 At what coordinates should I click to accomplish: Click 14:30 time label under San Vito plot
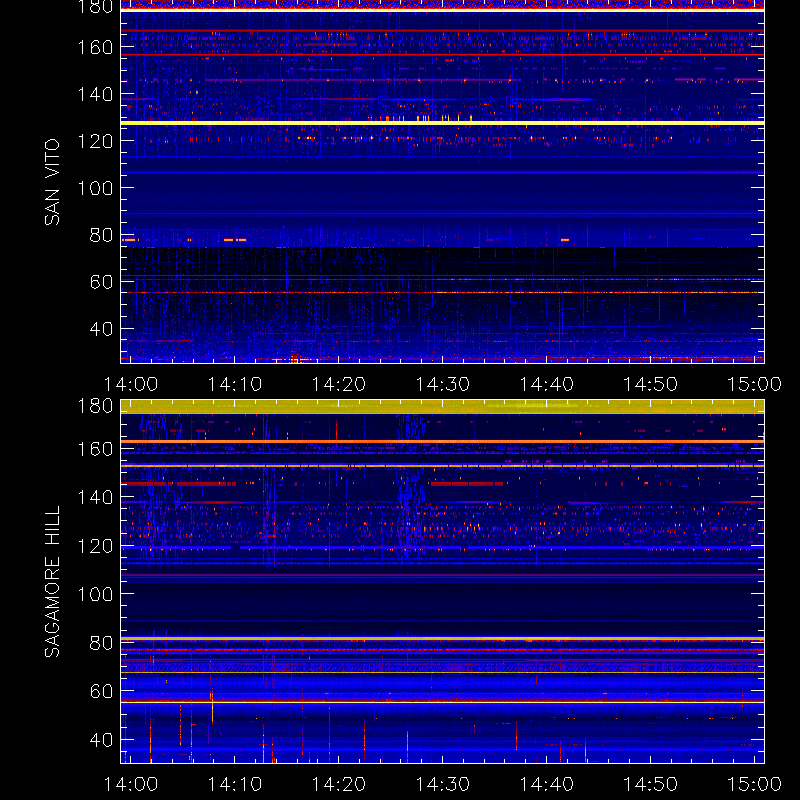(443, 384)
